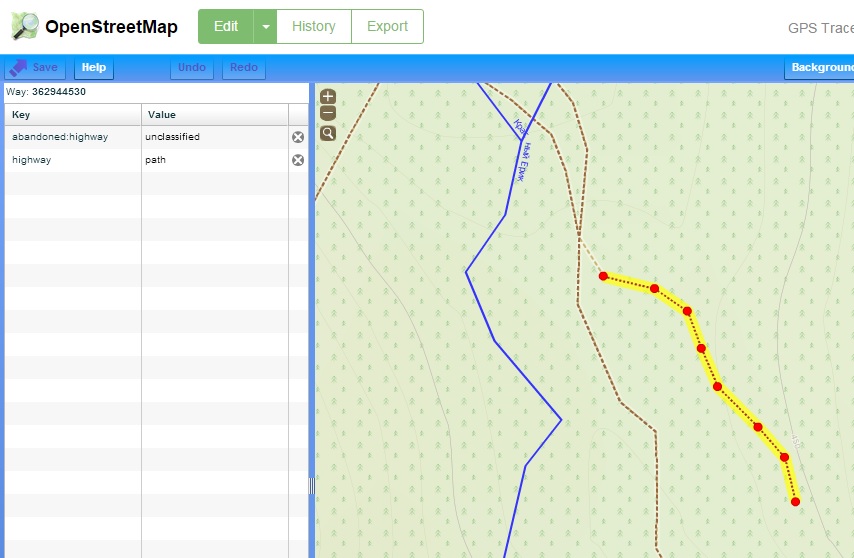Open the Edit dropdown arrow

(x=265, y=27)
